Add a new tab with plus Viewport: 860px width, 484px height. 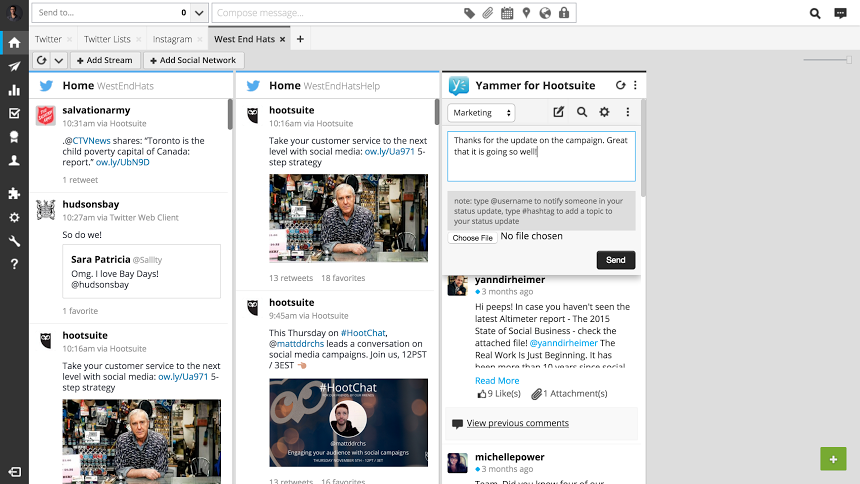tap(300, 39)
